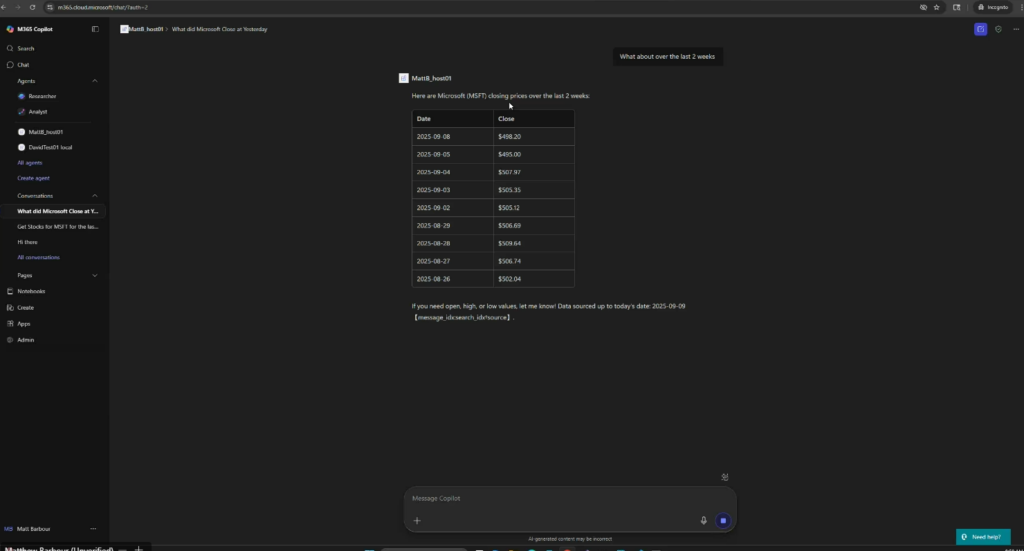Image resolution: width=1024 pixels, height=551 pixels.
Task: Click browser back arrow
Action: 3,7
